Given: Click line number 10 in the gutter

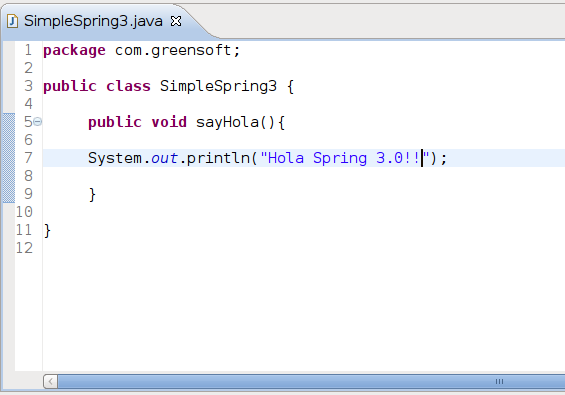Looking at the screenshot, I should pyautogui.click(x=24, y=212).
